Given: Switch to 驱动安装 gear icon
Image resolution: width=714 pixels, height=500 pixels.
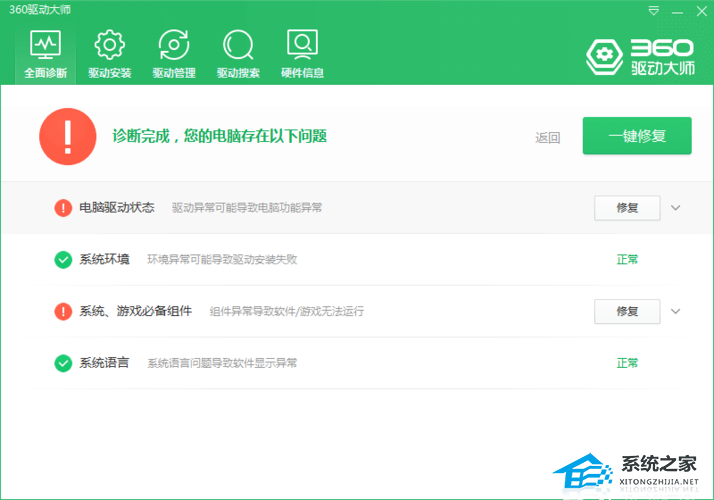Looking at the screenshot, I should pyautogui.click(x=109, y=54).
